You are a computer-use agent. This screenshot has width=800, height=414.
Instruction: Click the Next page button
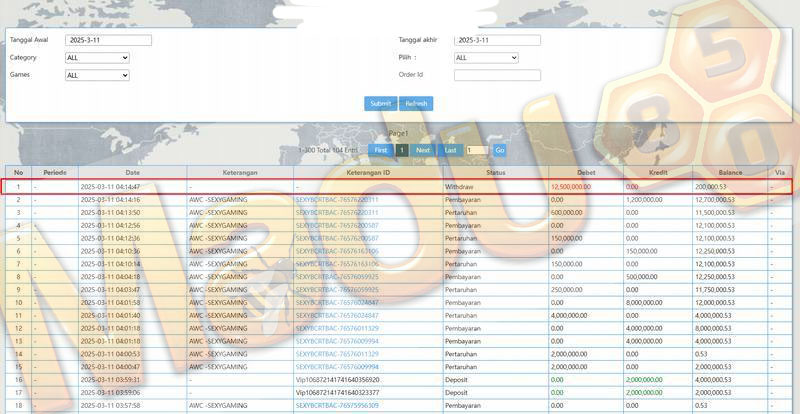[x=422, y=150]
